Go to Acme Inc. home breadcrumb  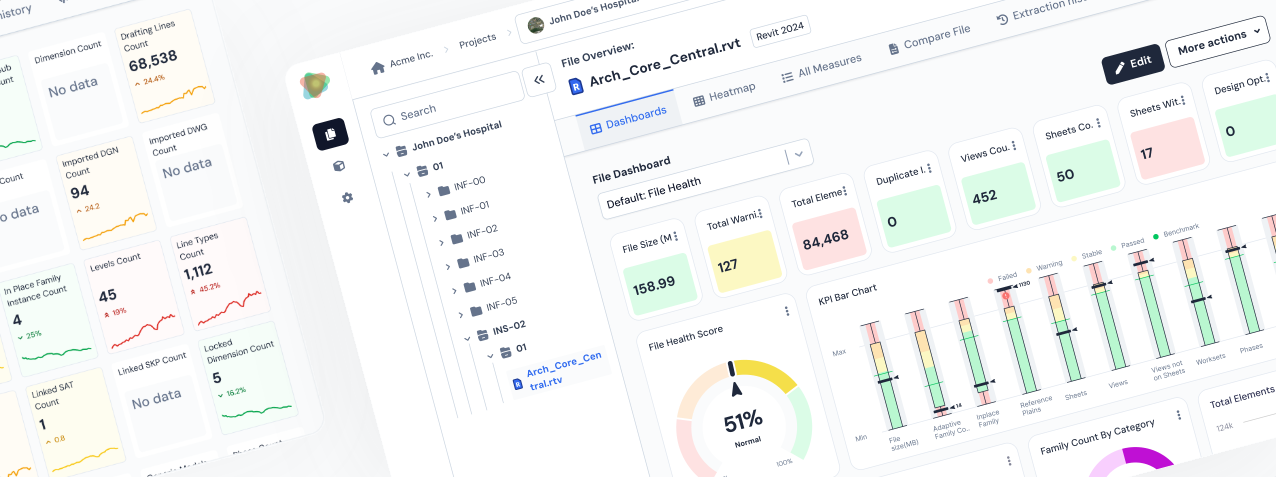[402, 59]
